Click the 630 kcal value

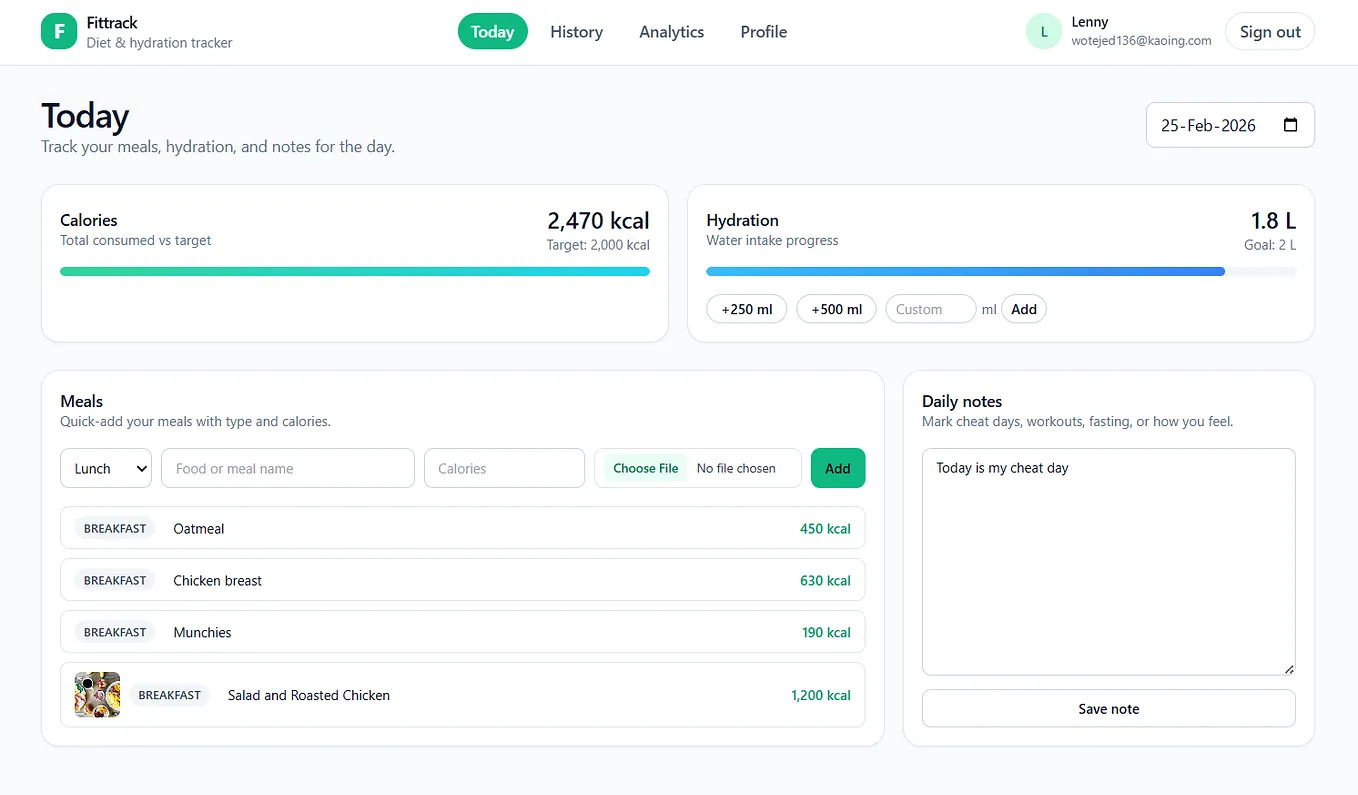pos(825,581)
